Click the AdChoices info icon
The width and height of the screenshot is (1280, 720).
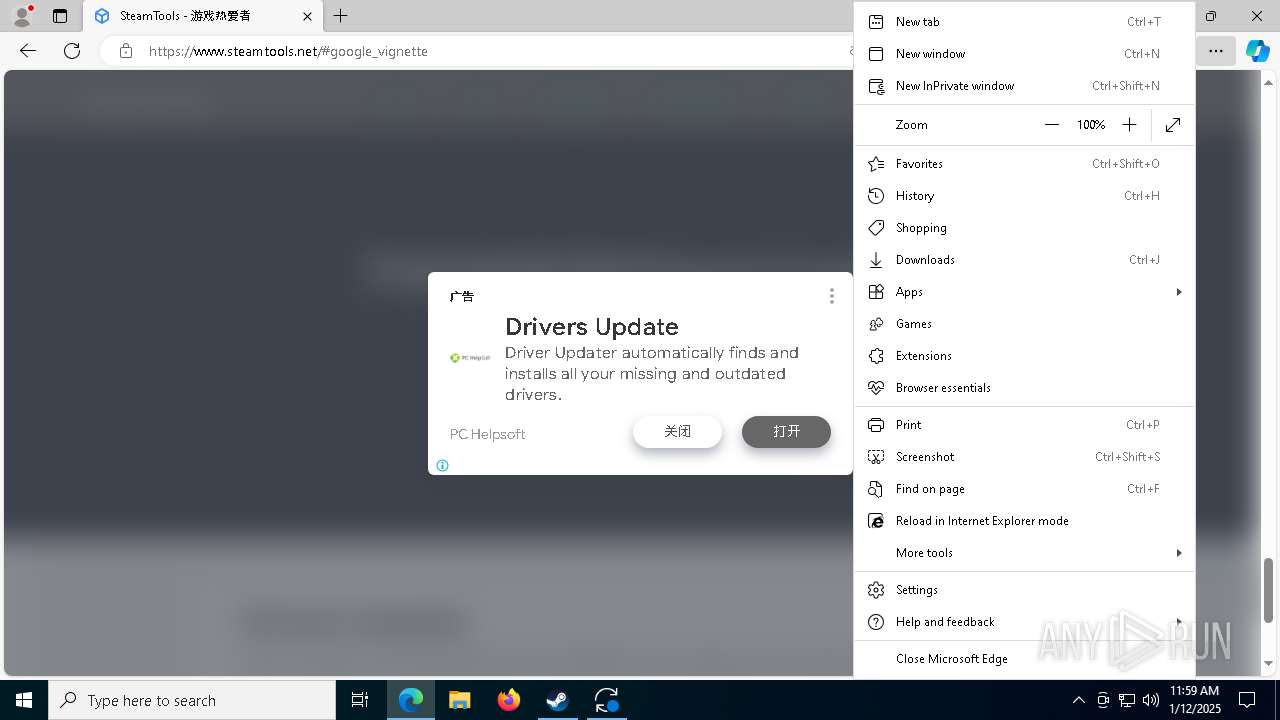coord(442,465)
